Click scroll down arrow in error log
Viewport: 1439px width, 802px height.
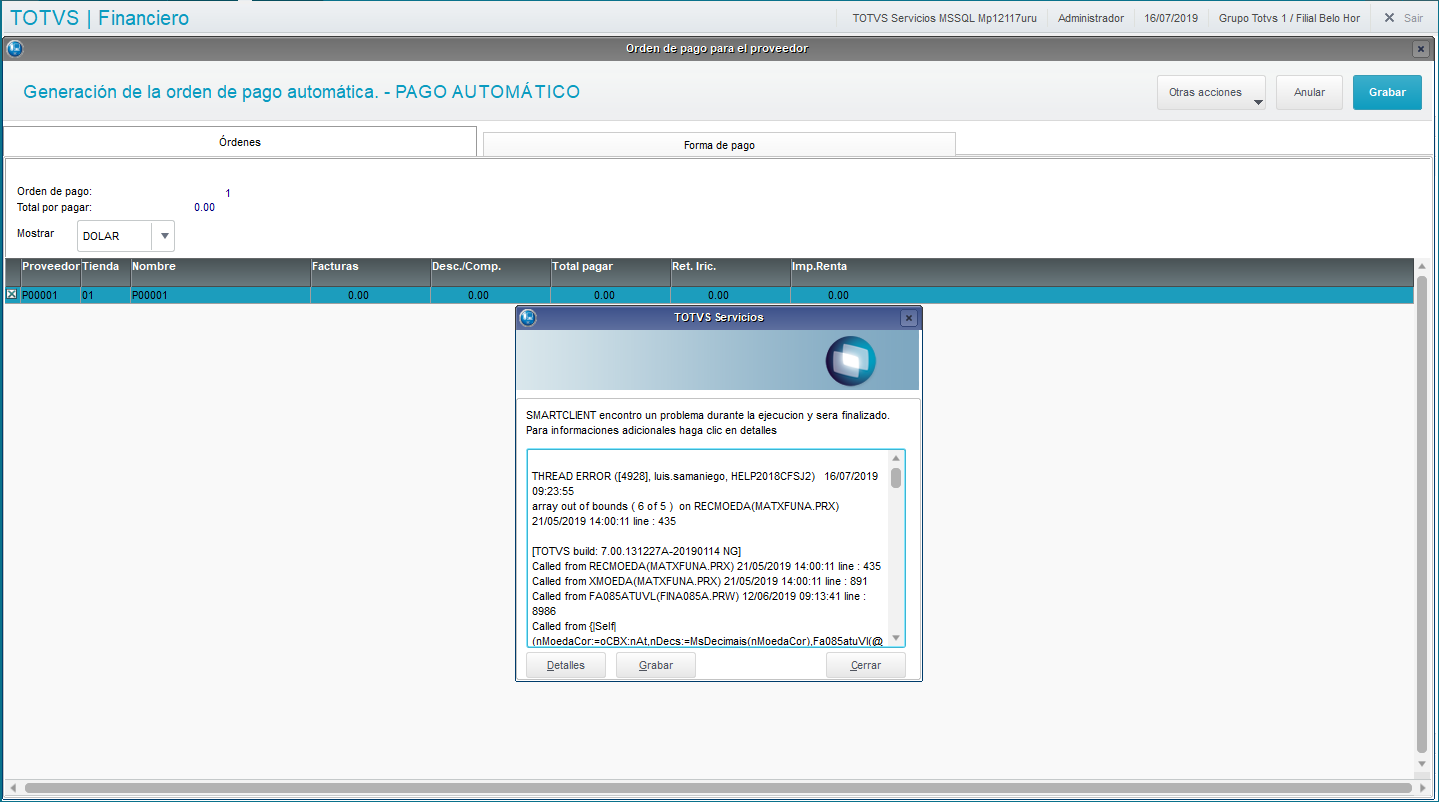pyautogui.click(x=896, y=638)
